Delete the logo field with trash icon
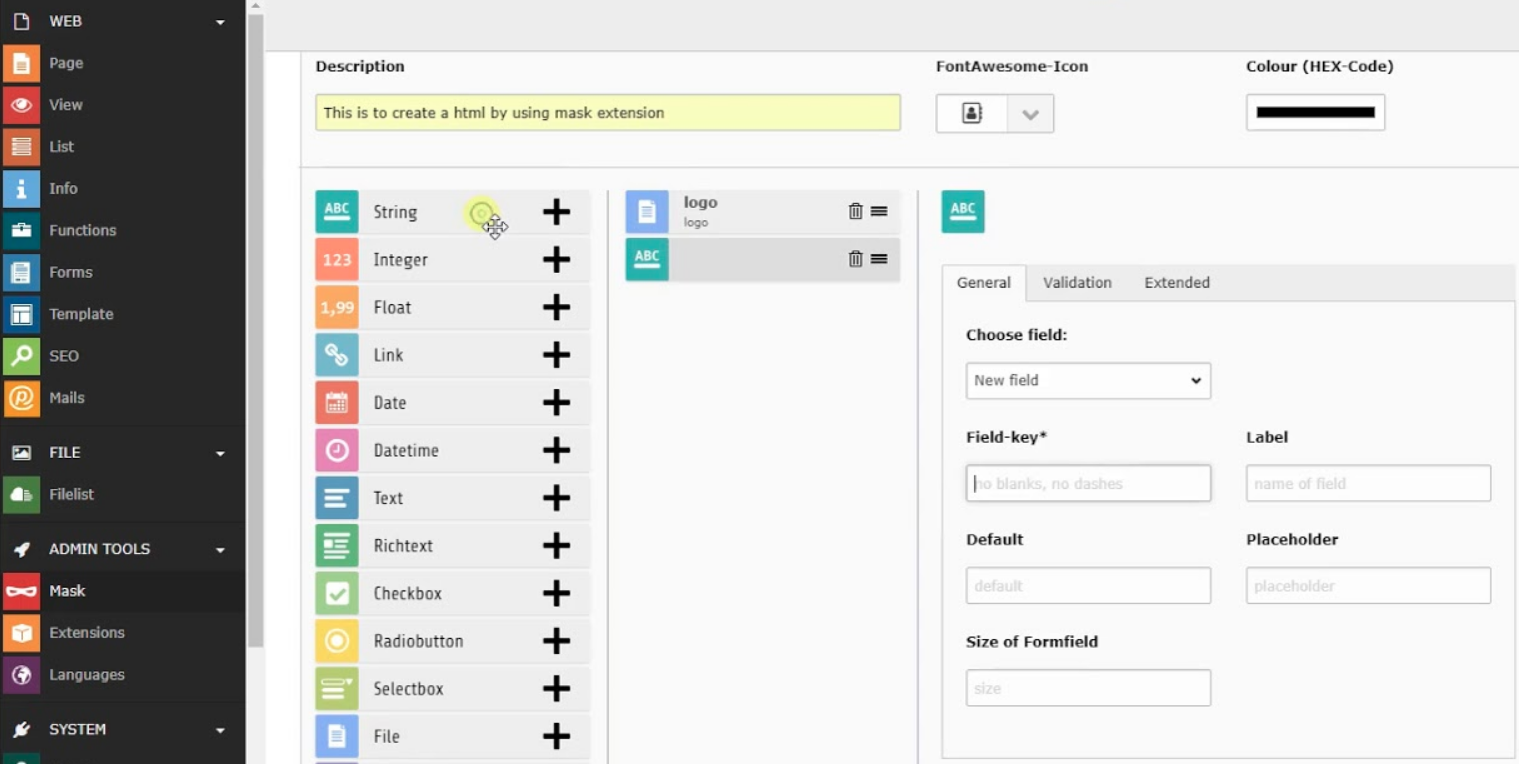Screen dimensions: 1519x764 (855, 211)
